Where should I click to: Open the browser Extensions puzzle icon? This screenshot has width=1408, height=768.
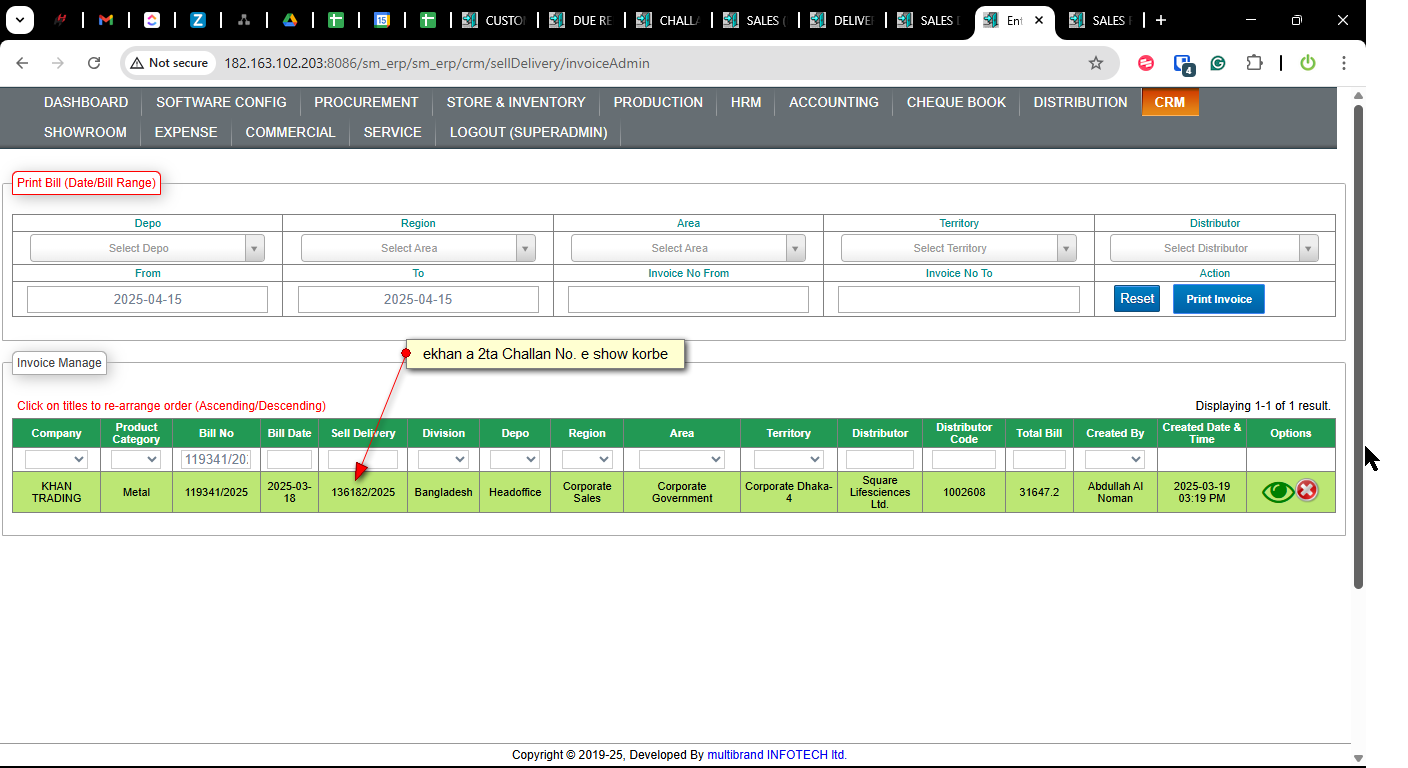pyautogui.click(x=1254, y=63)
